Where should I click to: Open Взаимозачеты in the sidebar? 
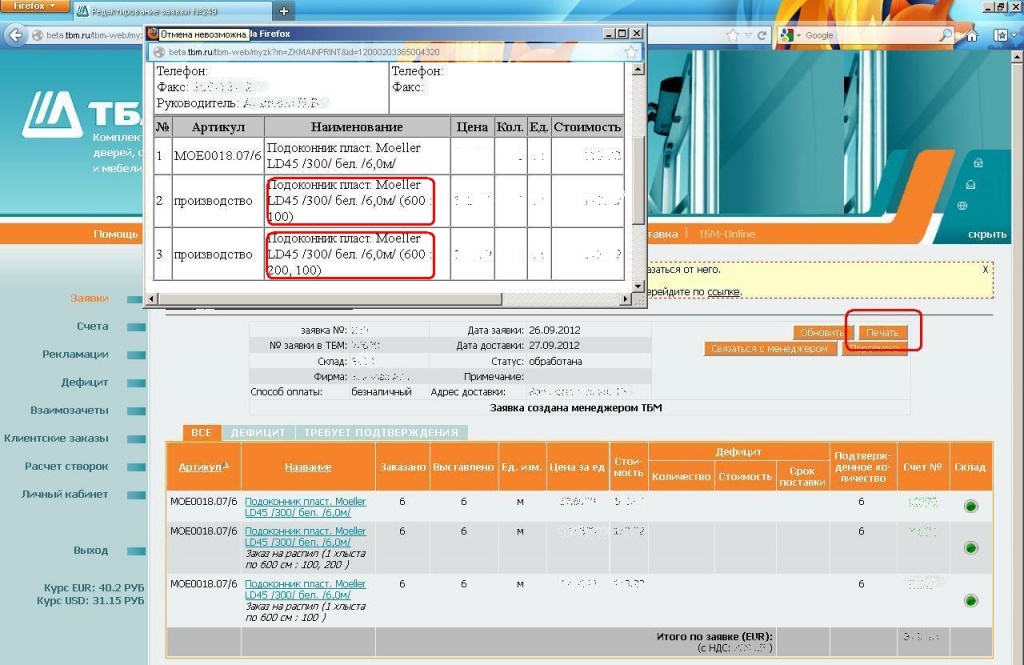[x=69, y=410]
